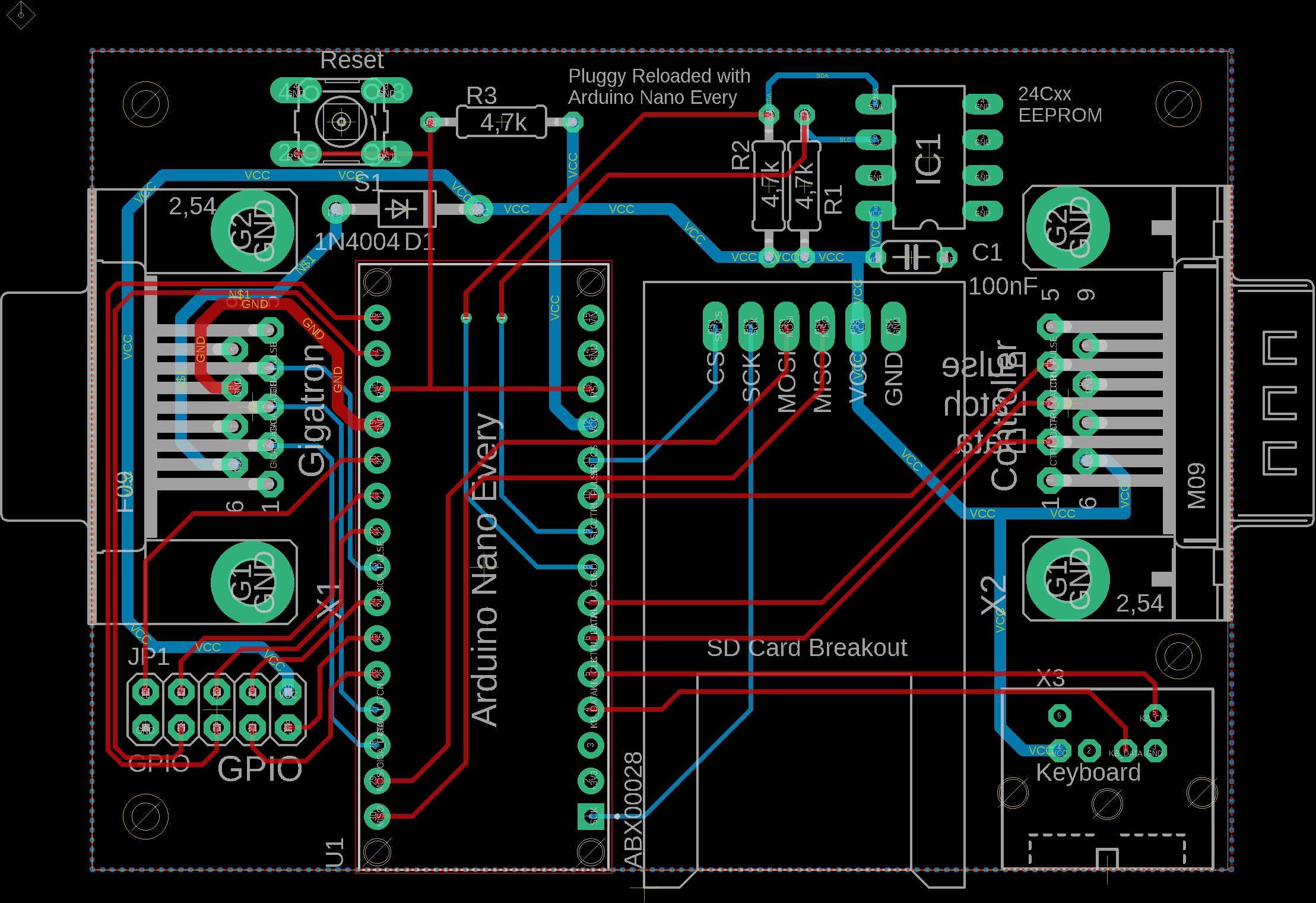Screen dimensions: 1316x903
Task: Select the C1 100nF capacitor symbol
Action: 911,256
